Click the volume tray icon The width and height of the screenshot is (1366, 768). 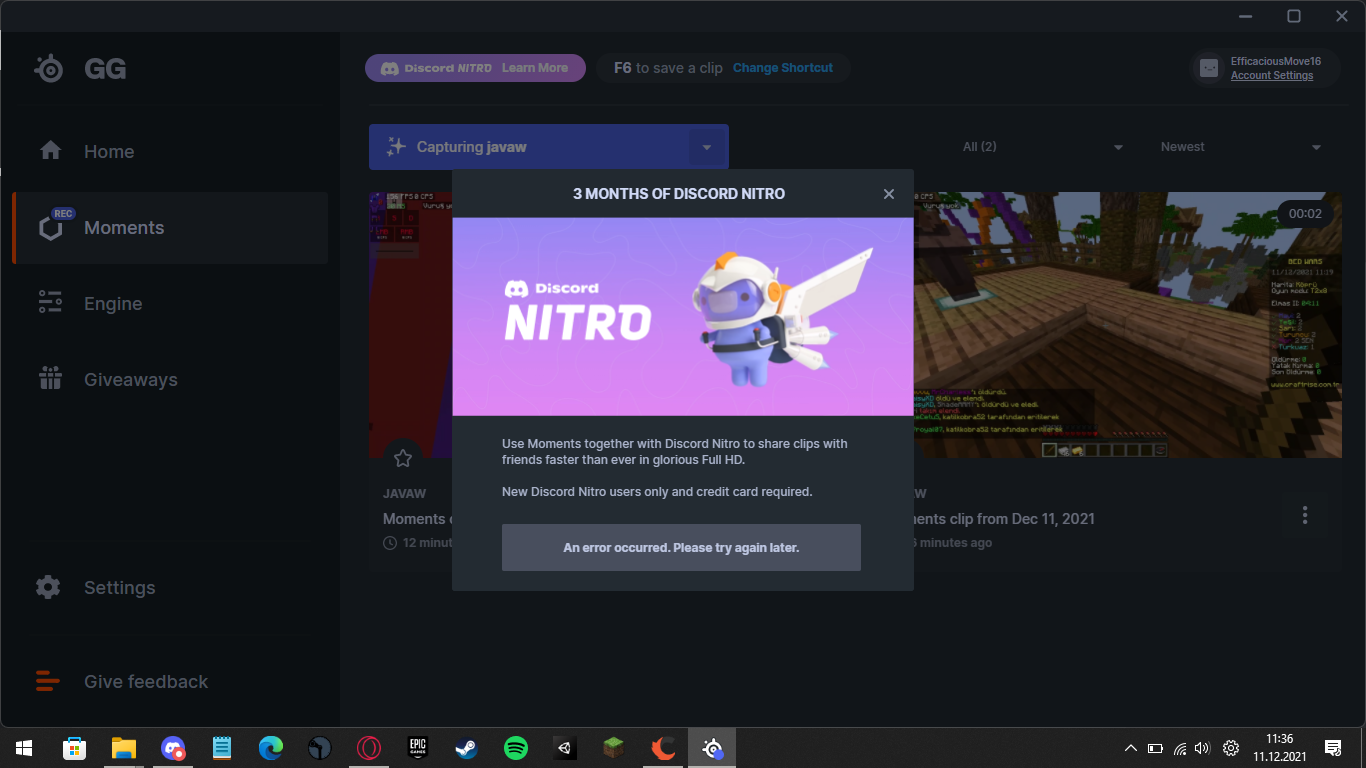coord(1202,748)
